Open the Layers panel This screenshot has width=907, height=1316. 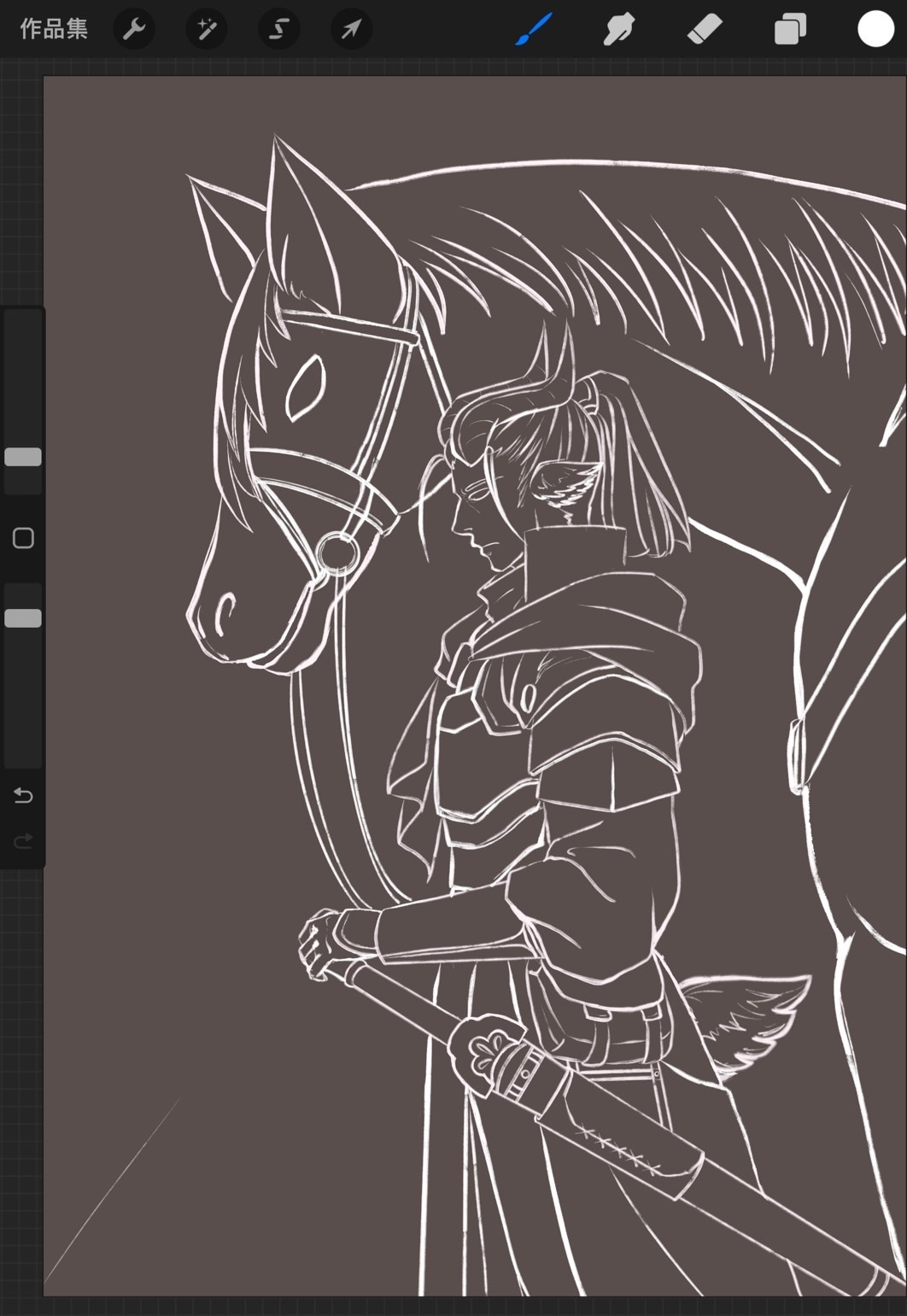tap(790, 29)
